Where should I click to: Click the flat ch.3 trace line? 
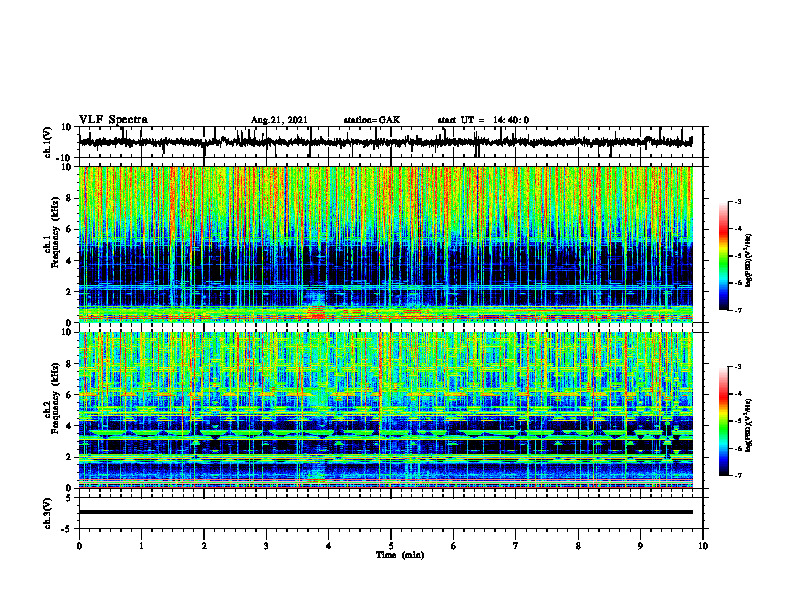click(x=386, y=512)
